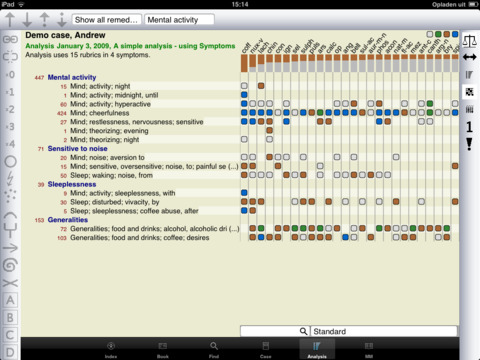The height and width of the screenshot is (360, 480).
Task: Select the link symptoms chain icon
Action: click(10, 40)
